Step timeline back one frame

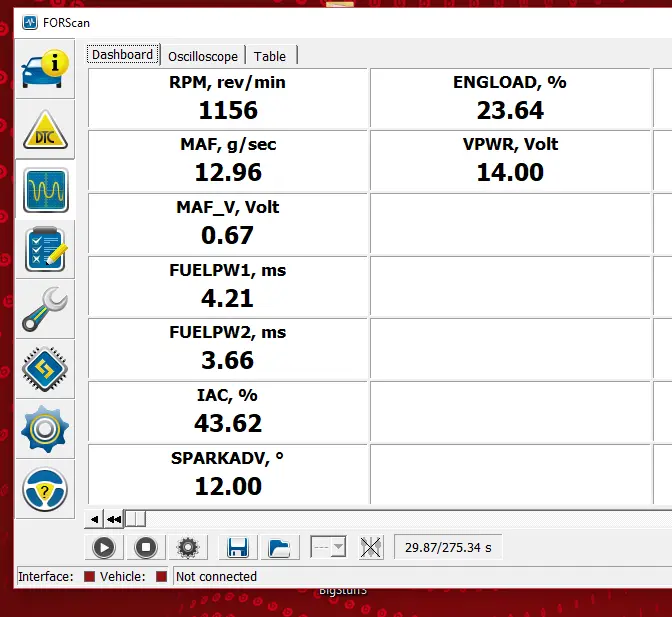point(94,519)
